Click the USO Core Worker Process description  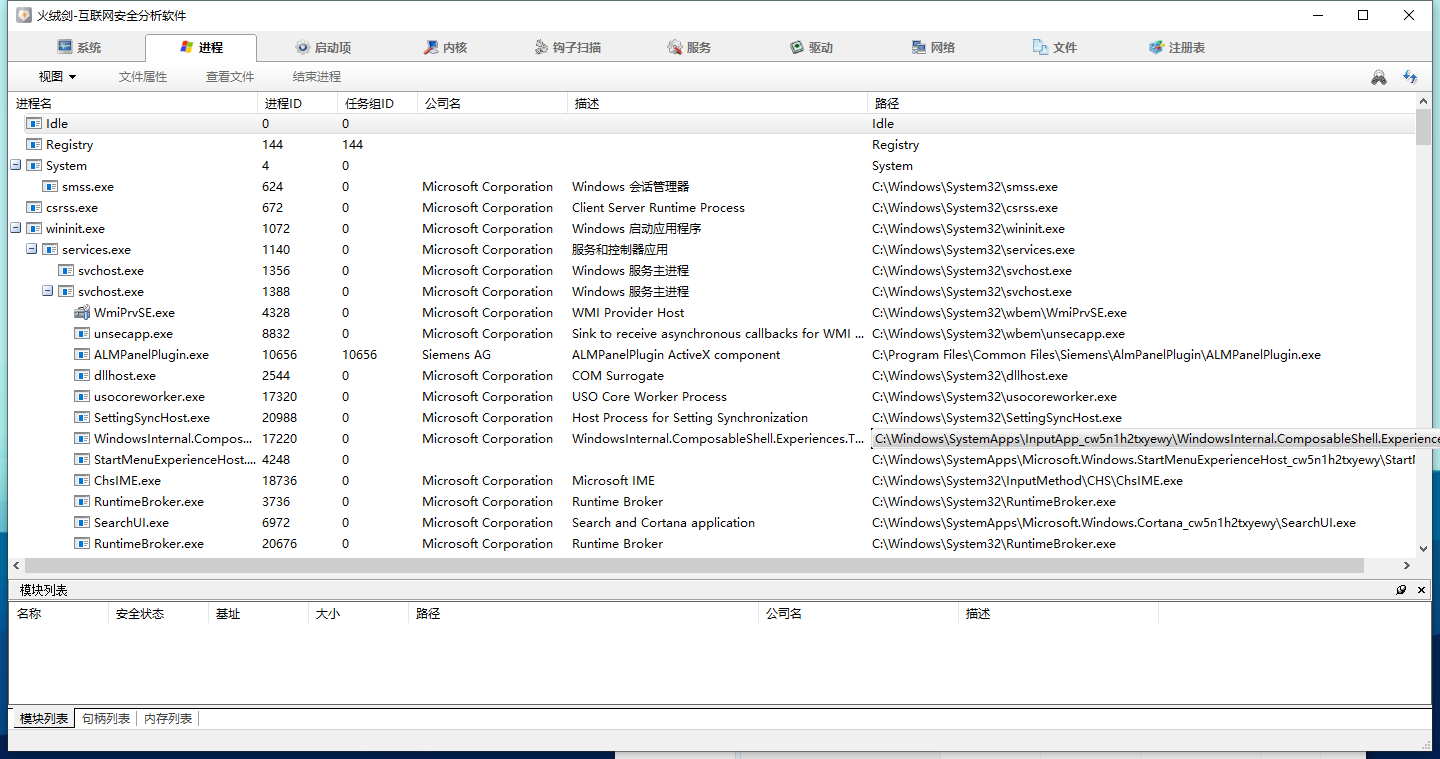pyautogui.click(x=649, y=397)
